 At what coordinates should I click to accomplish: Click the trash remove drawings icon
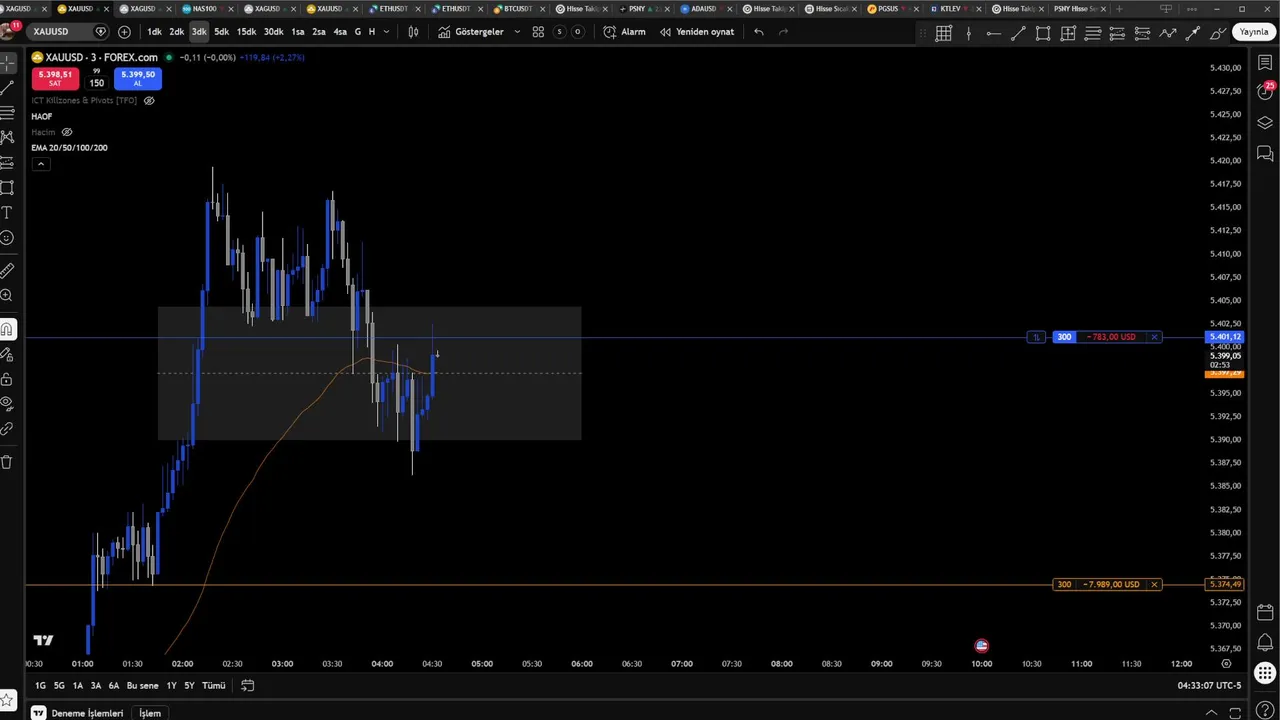click(7, 462)
